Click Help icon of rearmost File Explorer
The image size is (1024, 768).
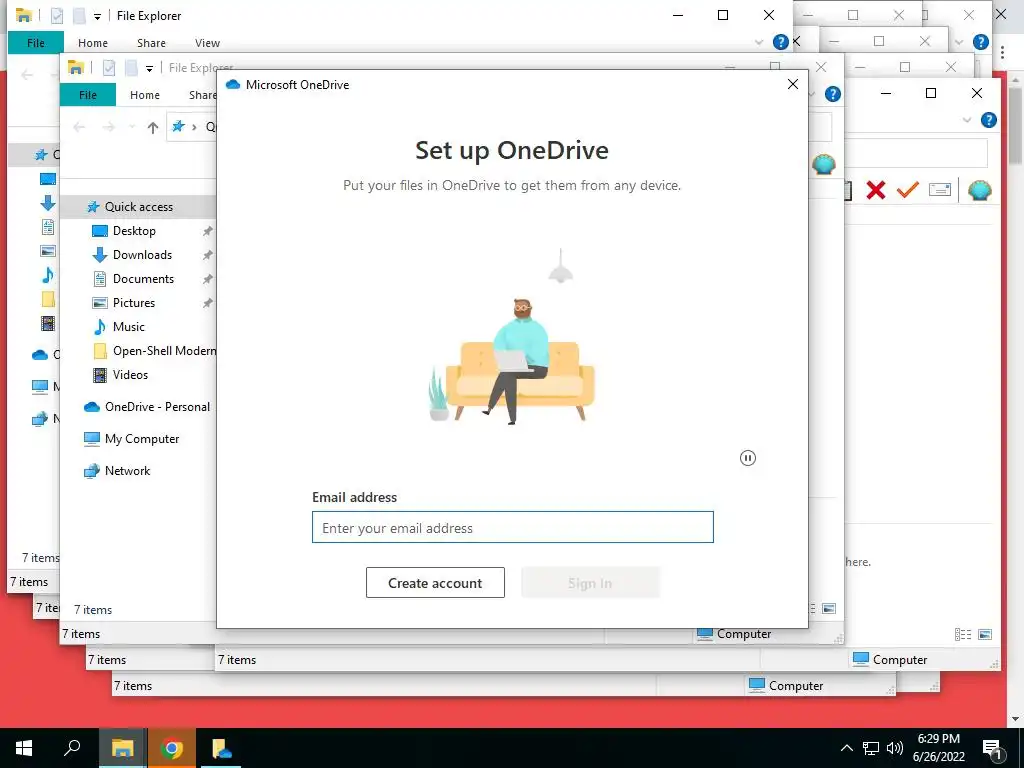coord(780,42)
